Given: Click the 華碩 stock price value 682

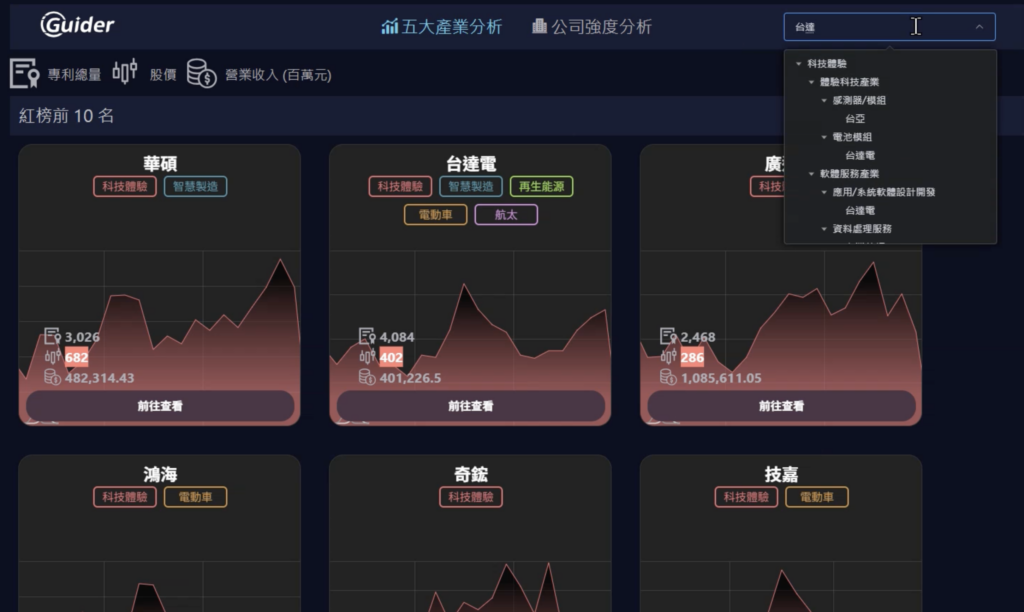Looking at the screenshot, I should pyautogui.click(x=76, y=357).
